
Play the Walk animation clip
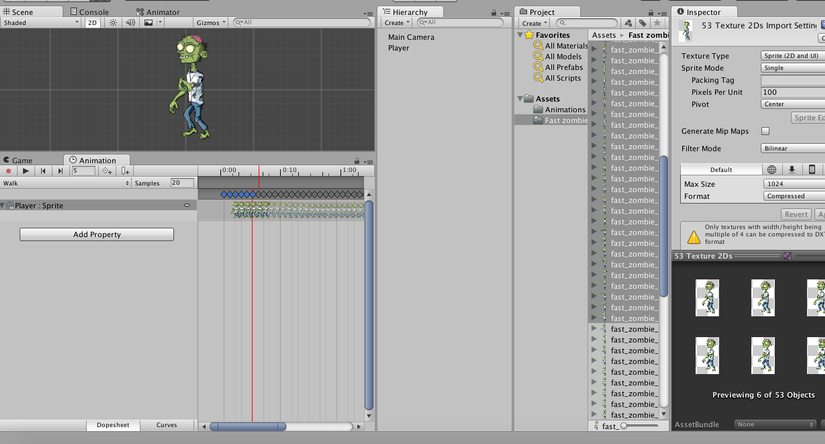tap(25, 170)
